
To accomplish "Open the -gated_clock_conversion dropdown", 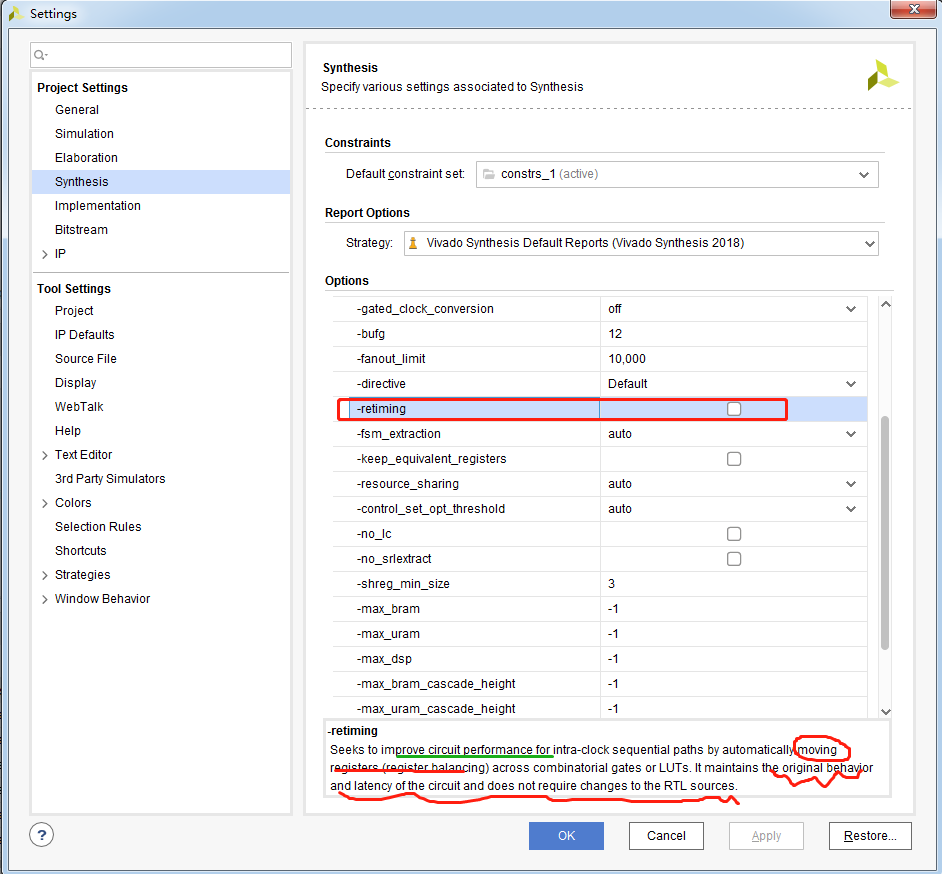I will point(851,309).
